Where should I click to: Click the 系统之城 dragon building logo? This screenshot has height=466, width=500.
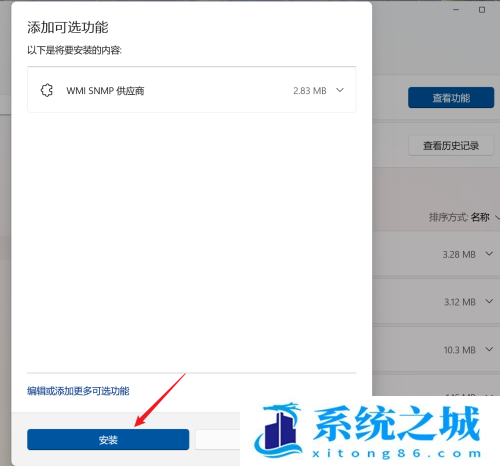coord(279,429)
